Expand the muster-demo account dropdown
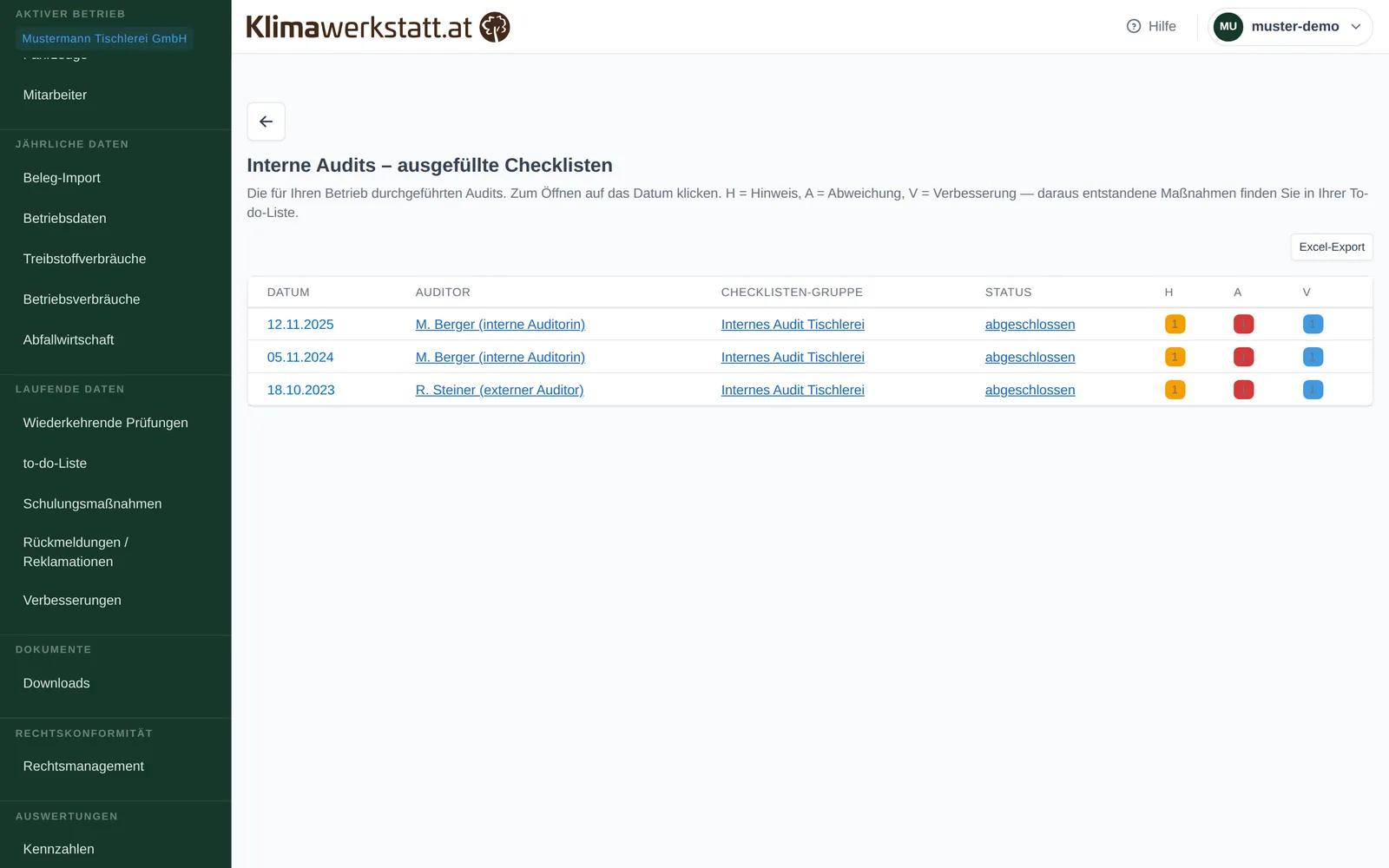Viewport: 1389px width, 868px height. [x=1290, y=26]
